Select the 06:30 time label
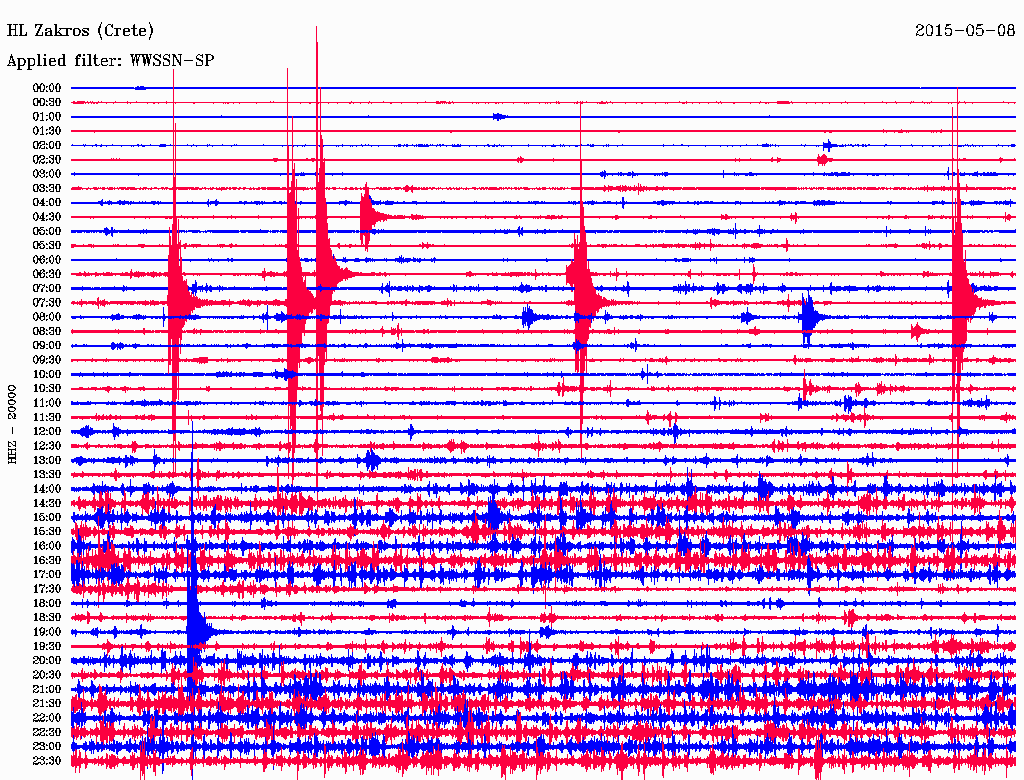Image resolution: width=1024 pixels, height=780 pixels. click(47, 274)
